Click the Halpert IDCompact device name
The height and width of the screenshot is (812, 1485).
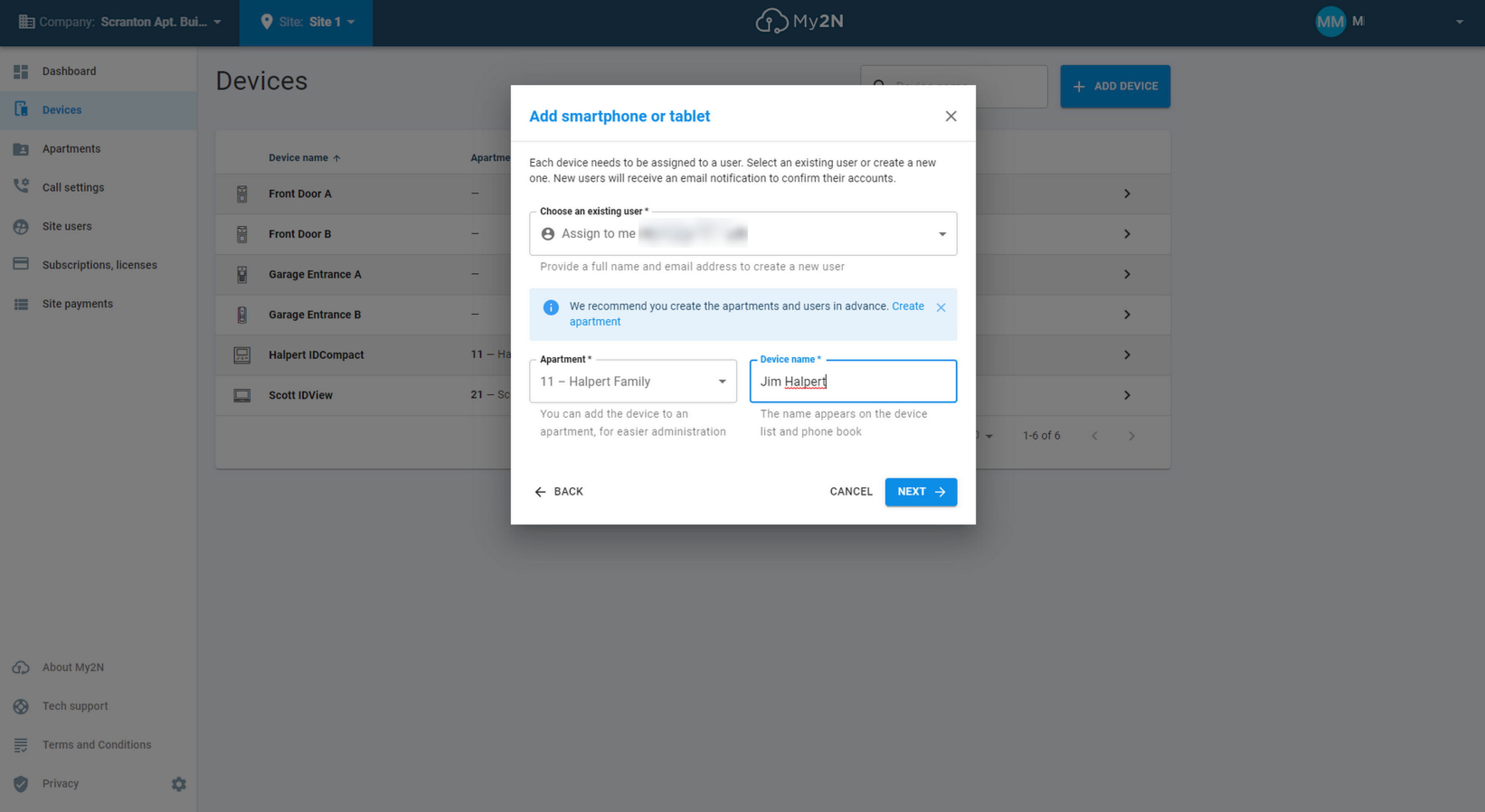pyautogui.click(x=316, y=355)
